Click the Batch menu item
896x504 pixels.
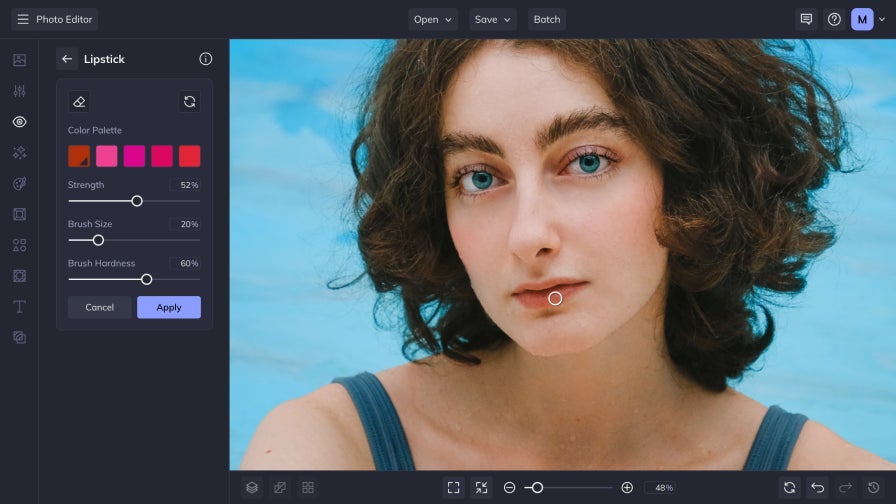coord(547,19)
